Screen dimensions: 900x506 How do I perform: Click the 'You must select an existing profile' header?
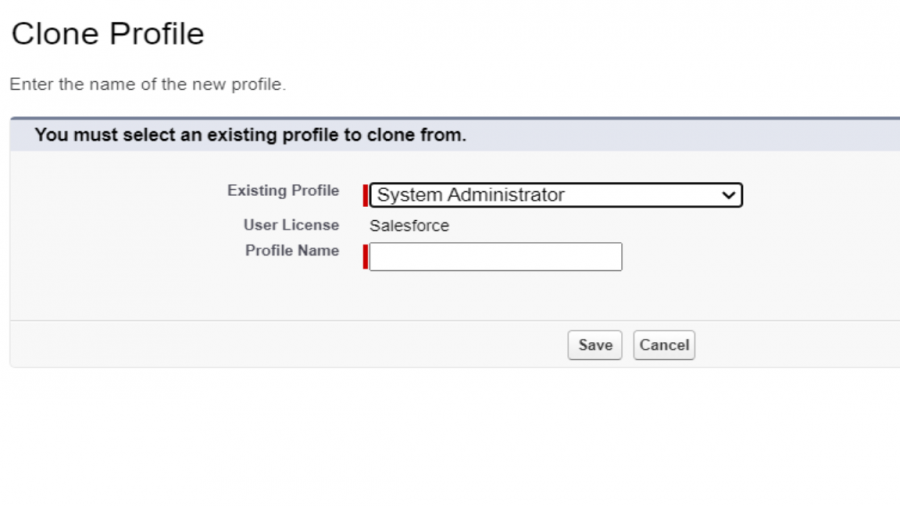(x=250, y=135)
